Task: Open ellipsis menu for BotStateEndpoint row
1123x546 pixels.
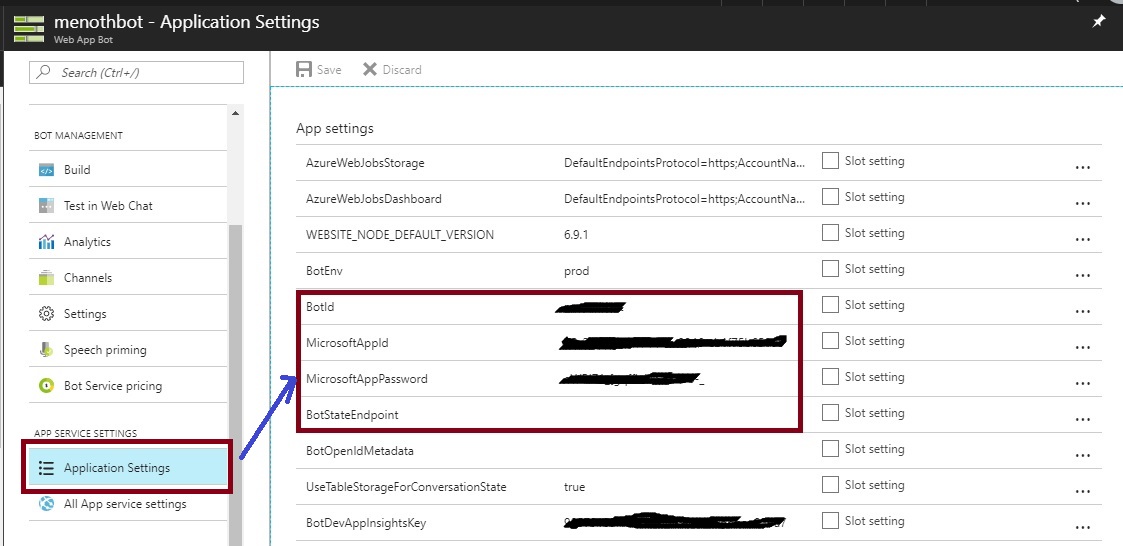Action: pyautogui.click(x=1082, y=420)
